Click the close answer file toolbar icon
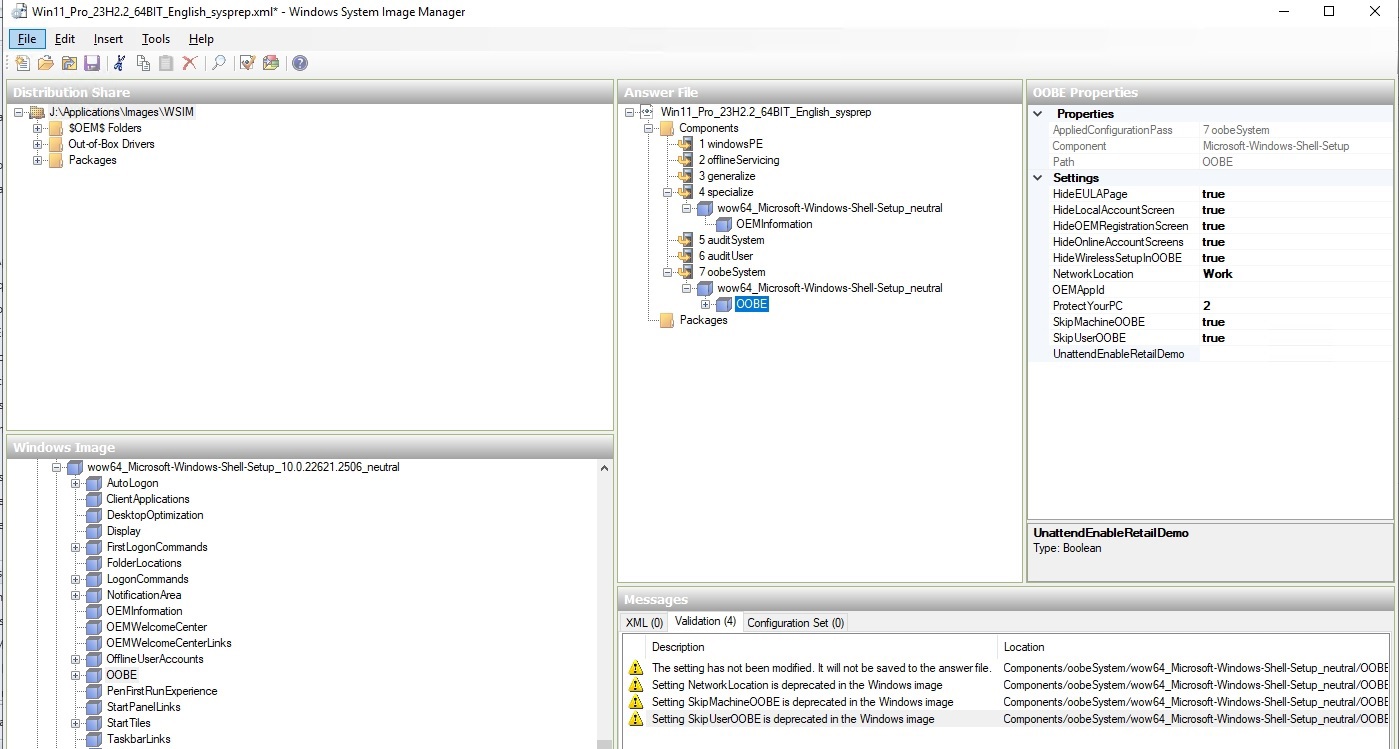Image resolution: width=1399 pixels, height=749 pixels. (69, 63)
